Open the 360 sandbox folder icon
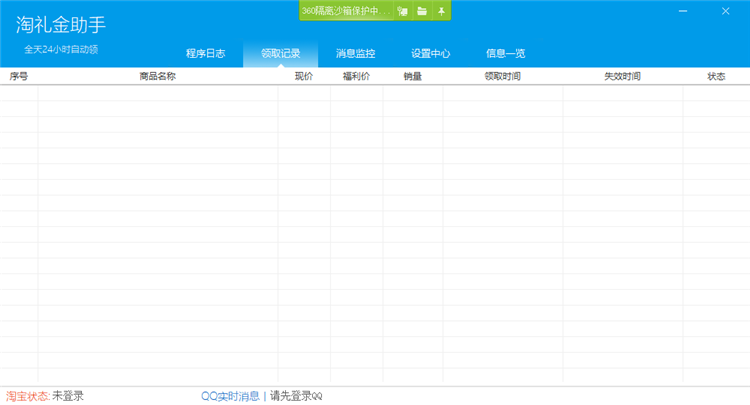750x405 pixels. (422, 11)
